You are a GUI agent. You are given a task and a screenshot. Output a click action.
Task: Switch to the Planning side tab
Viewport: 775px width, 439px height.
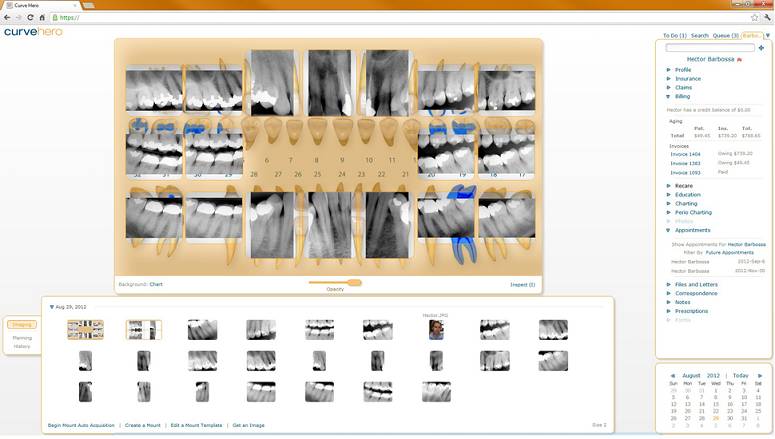[x=22, y=338]
